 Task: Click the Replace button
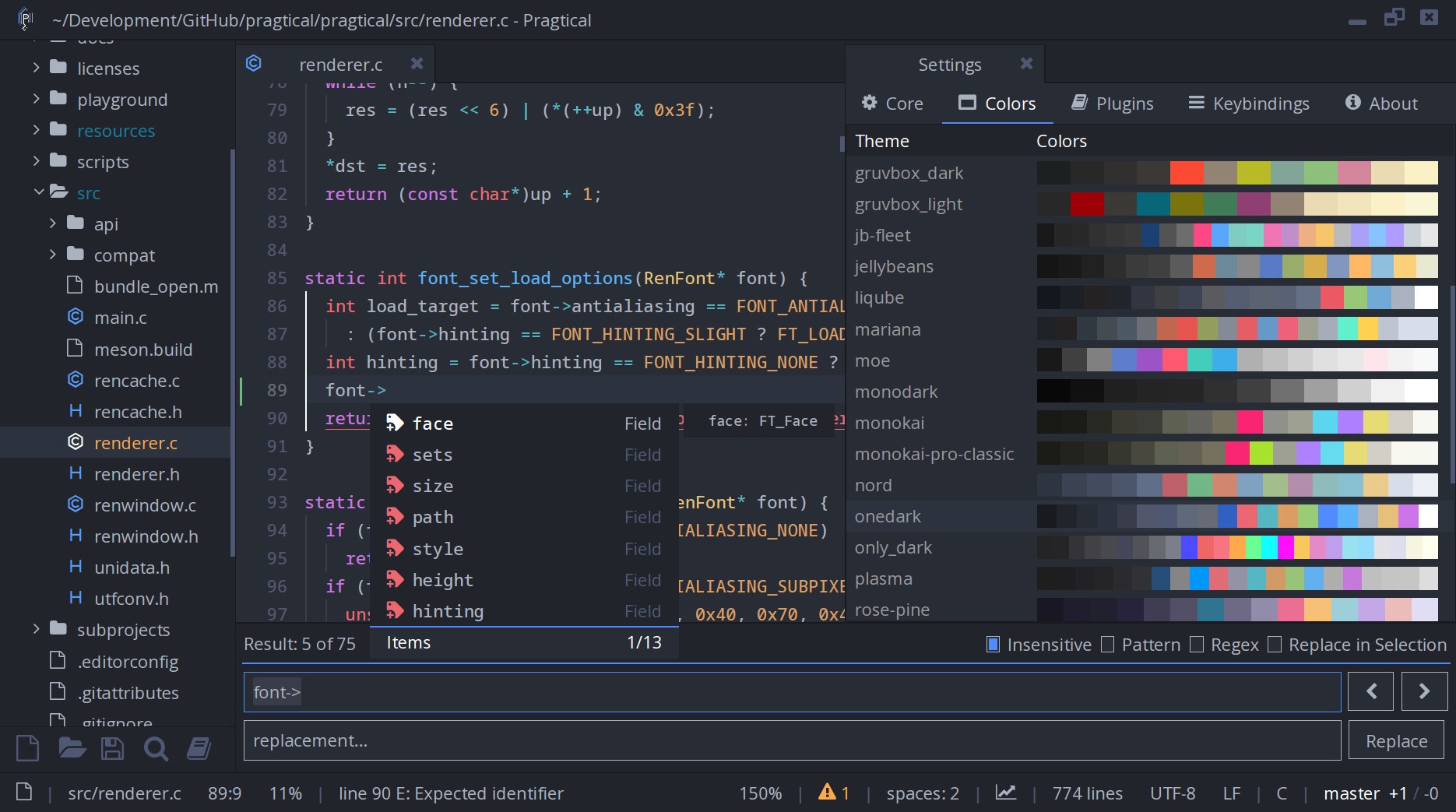click(x=1396, y=740)
